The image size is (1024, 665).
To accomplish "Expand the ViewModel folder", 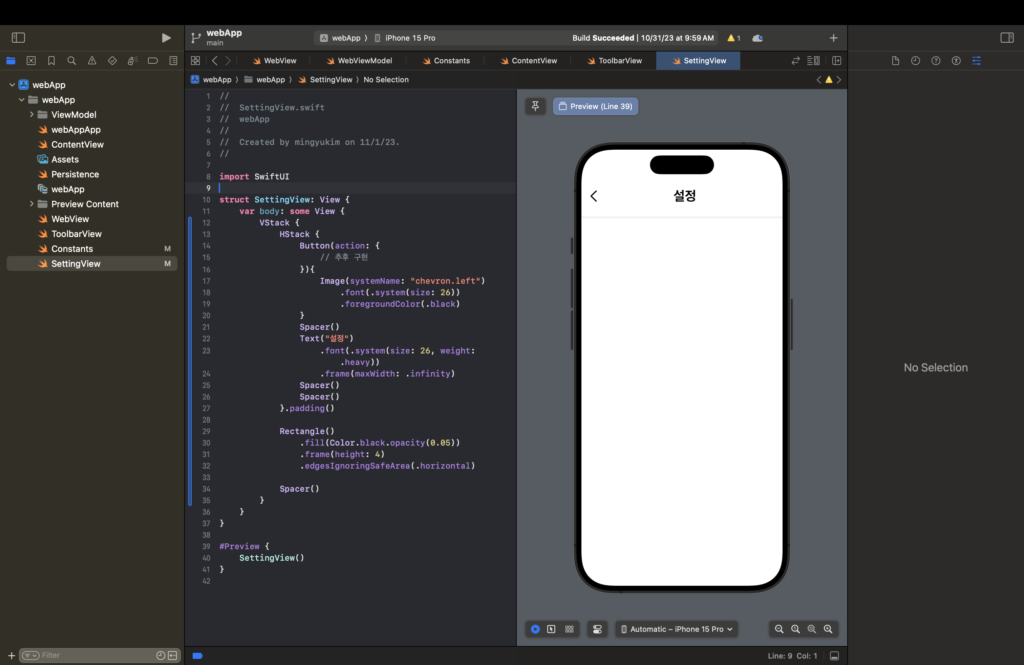I will [31, 115].
